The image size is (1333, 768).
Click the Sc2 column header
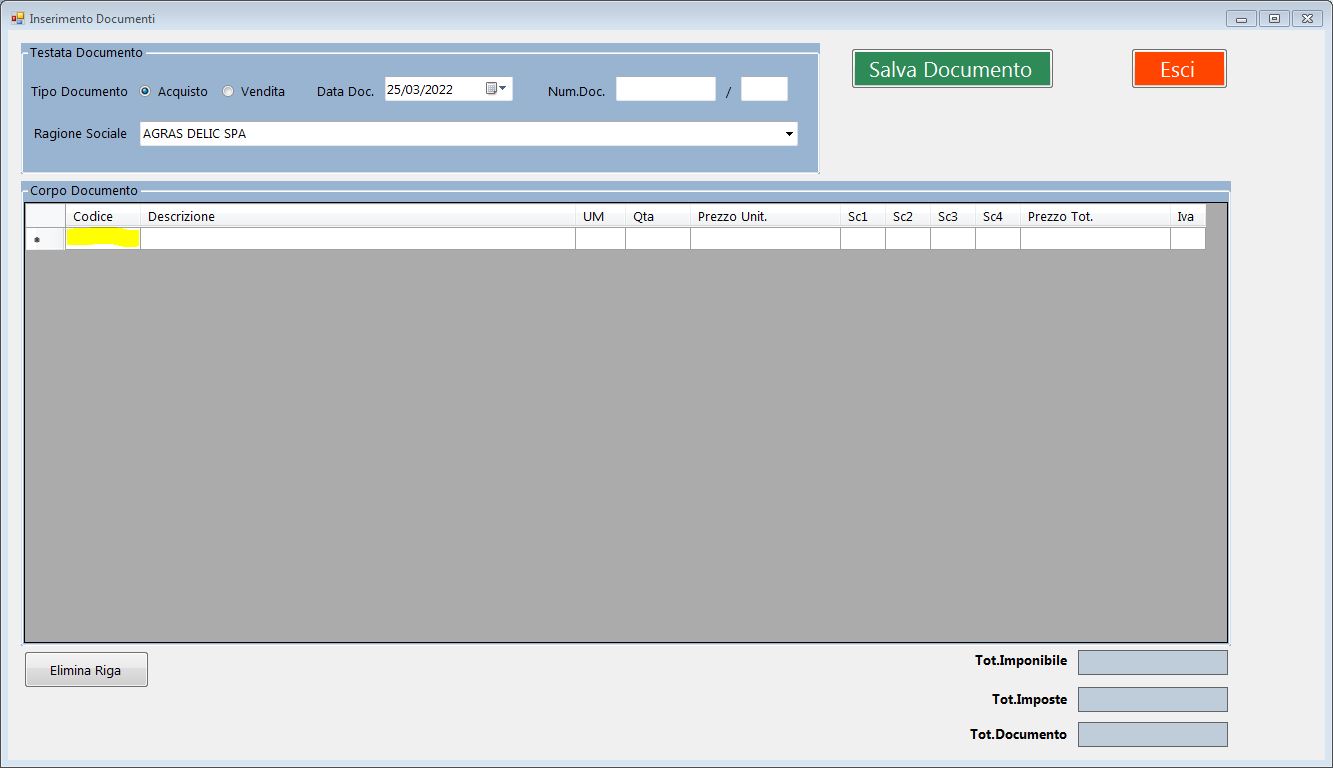click(x=908, y=216)
